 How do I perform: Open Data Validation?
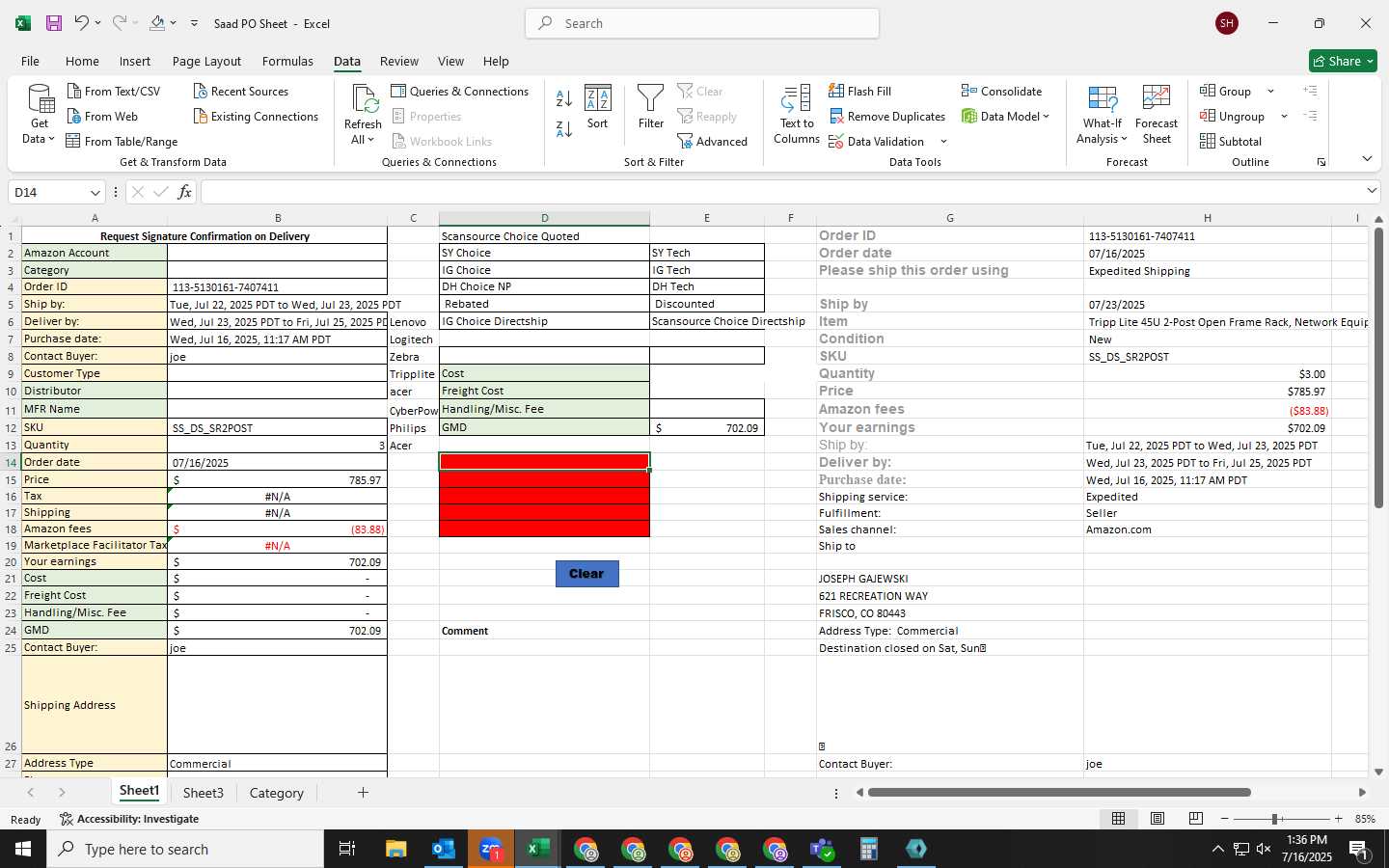pos(877,141)
